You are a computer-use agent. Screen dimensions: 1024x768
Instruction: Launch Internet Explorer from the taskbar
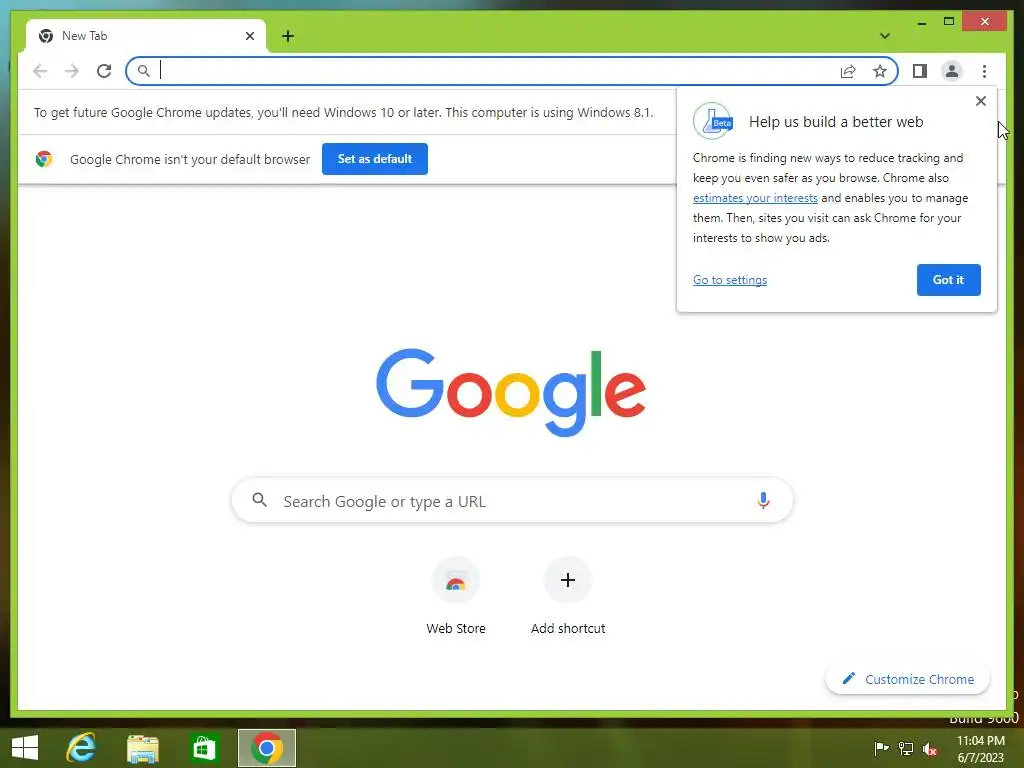(x=82, y=748)
